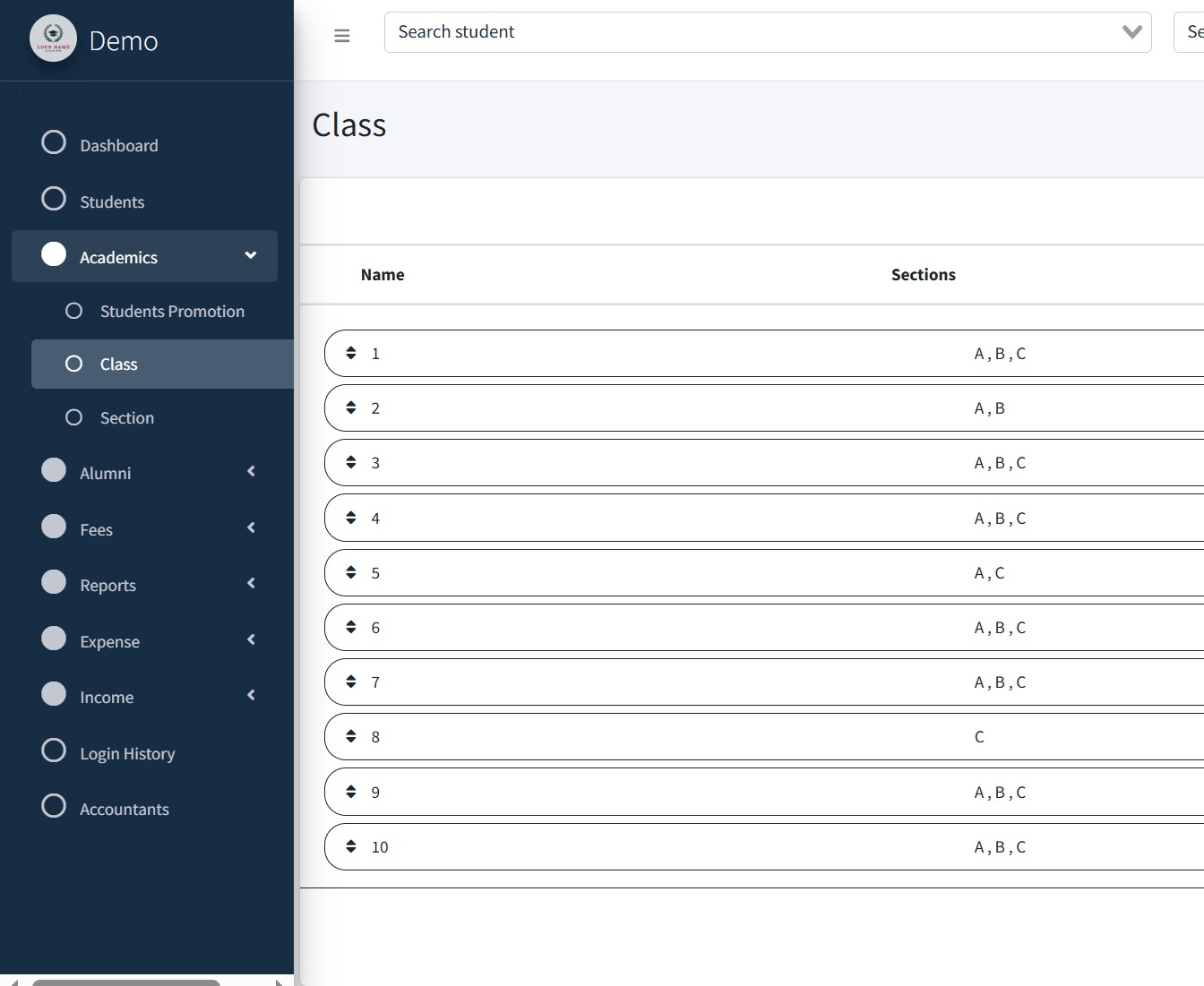Click the Login History circle icon

(x=54, y=750)
